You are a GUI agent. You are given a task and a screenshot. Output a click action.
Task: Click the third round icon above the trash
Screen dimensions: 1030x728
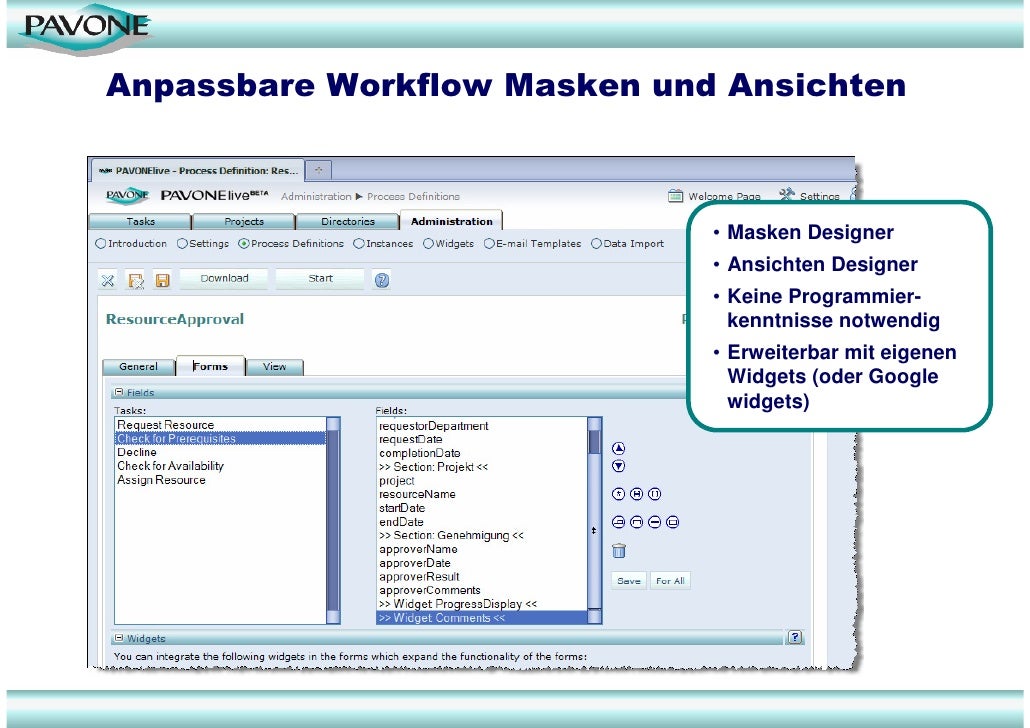654,522
